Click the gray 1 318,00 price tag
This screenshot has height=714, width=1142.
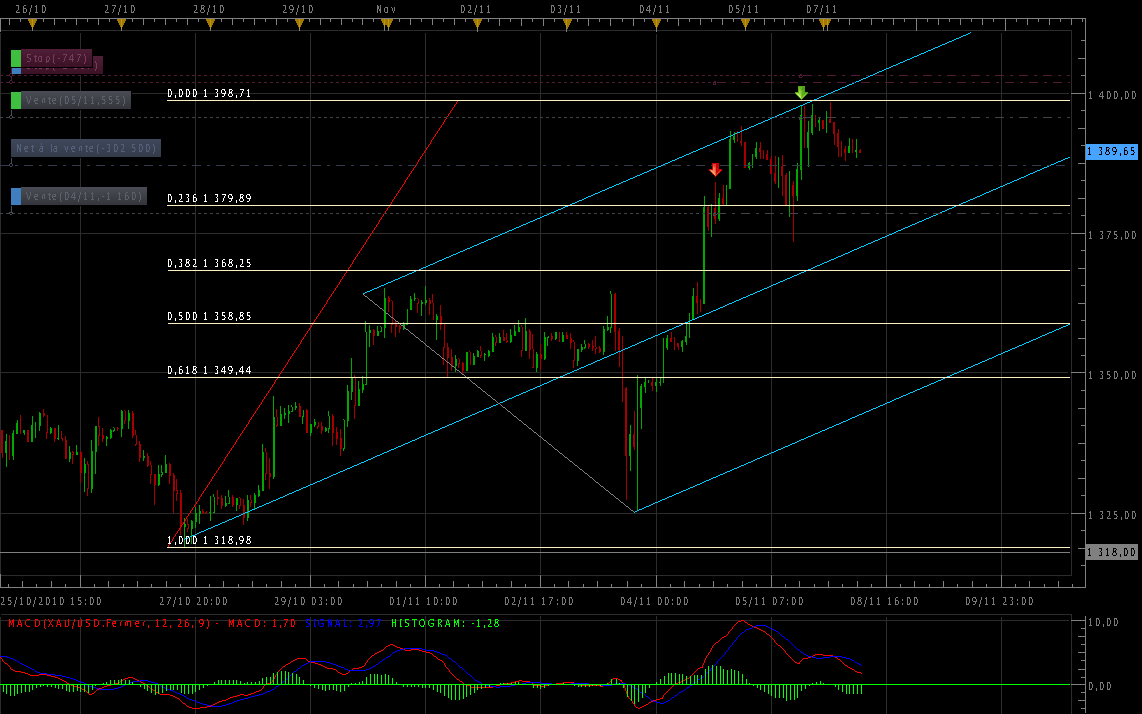pos(1112,552)
